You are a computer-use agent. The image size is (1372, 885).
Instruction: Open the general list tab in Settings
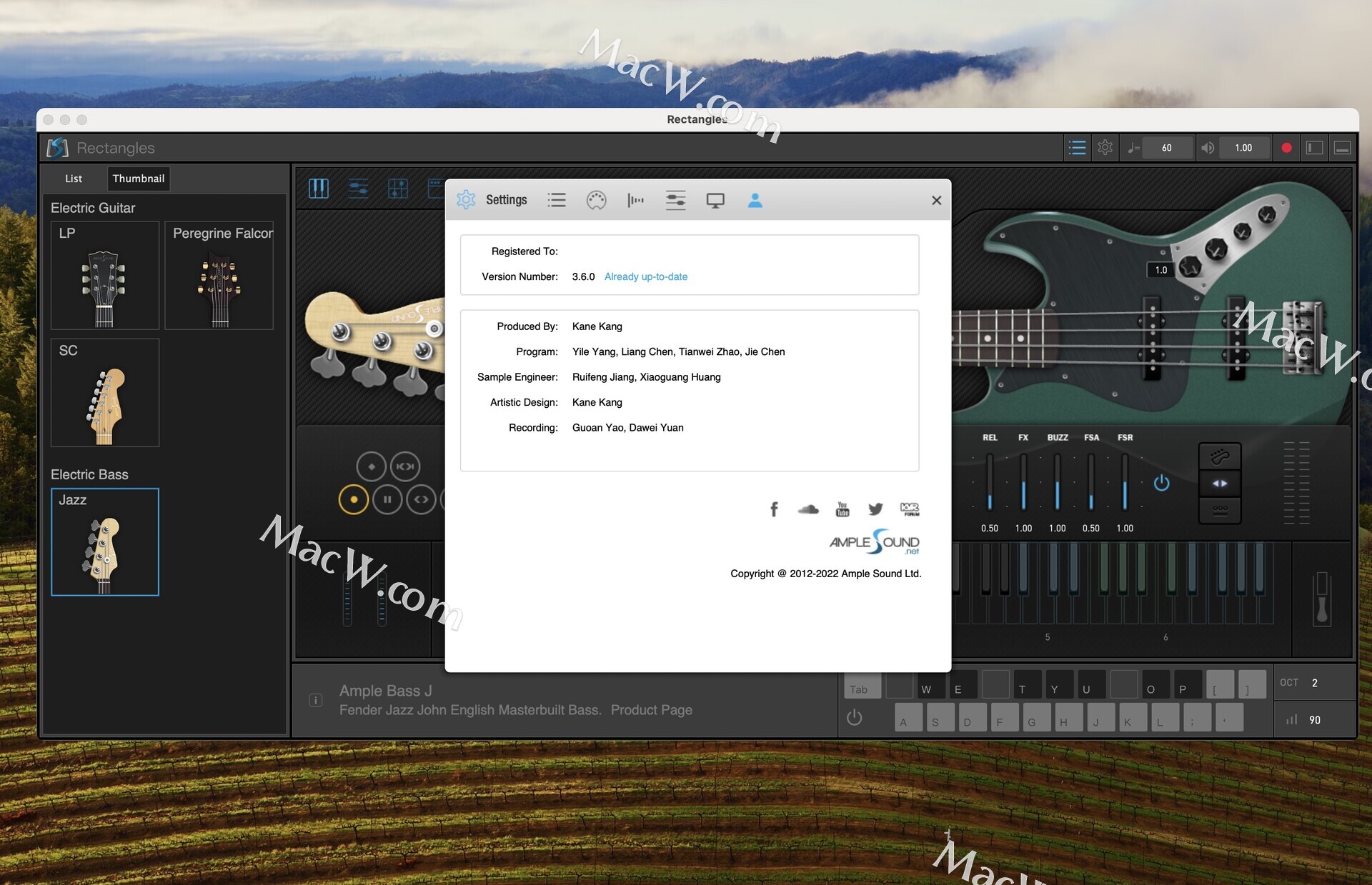(x=557, y=200)
